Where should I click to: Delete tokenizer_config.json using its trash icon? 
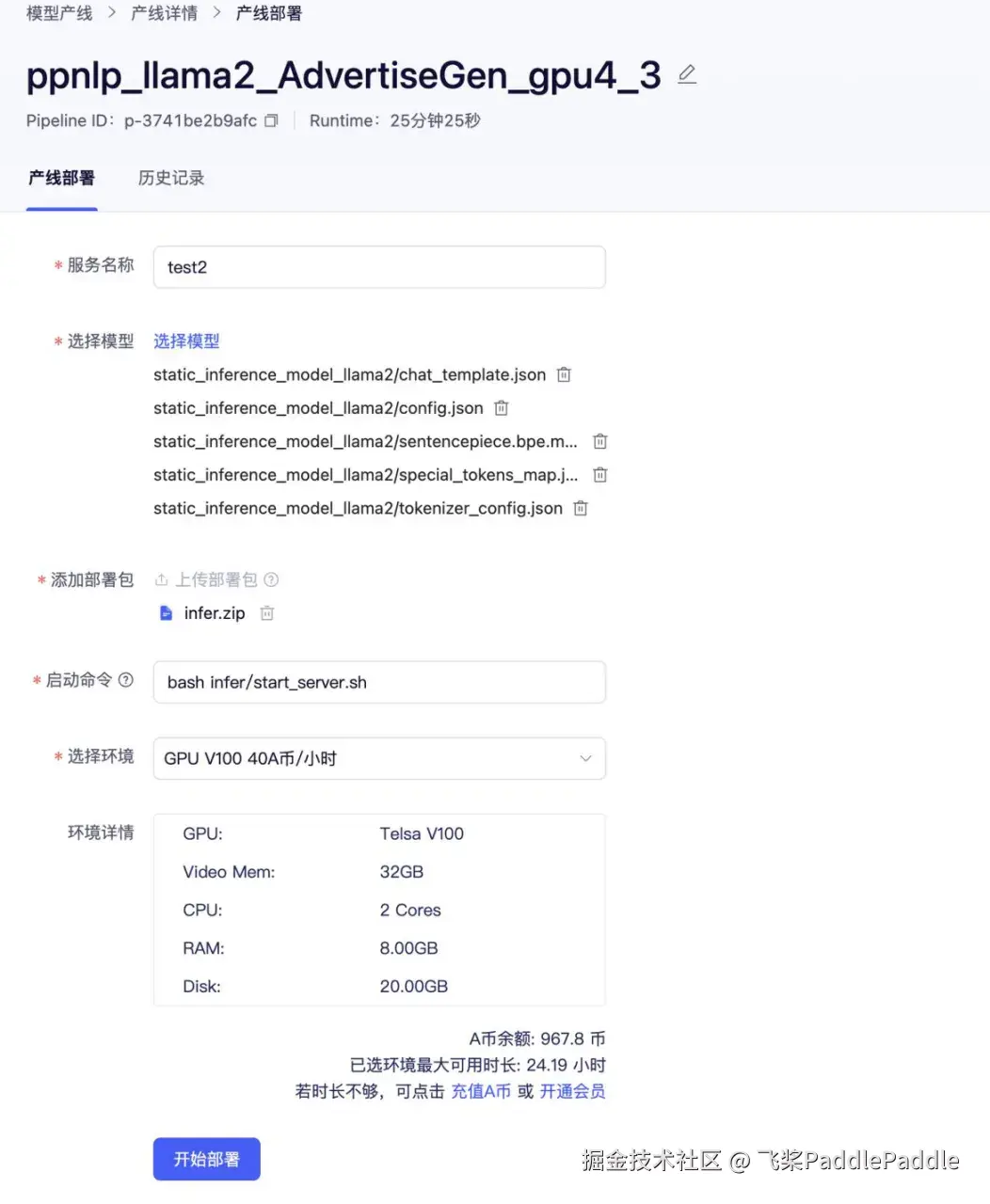point(580,508)
